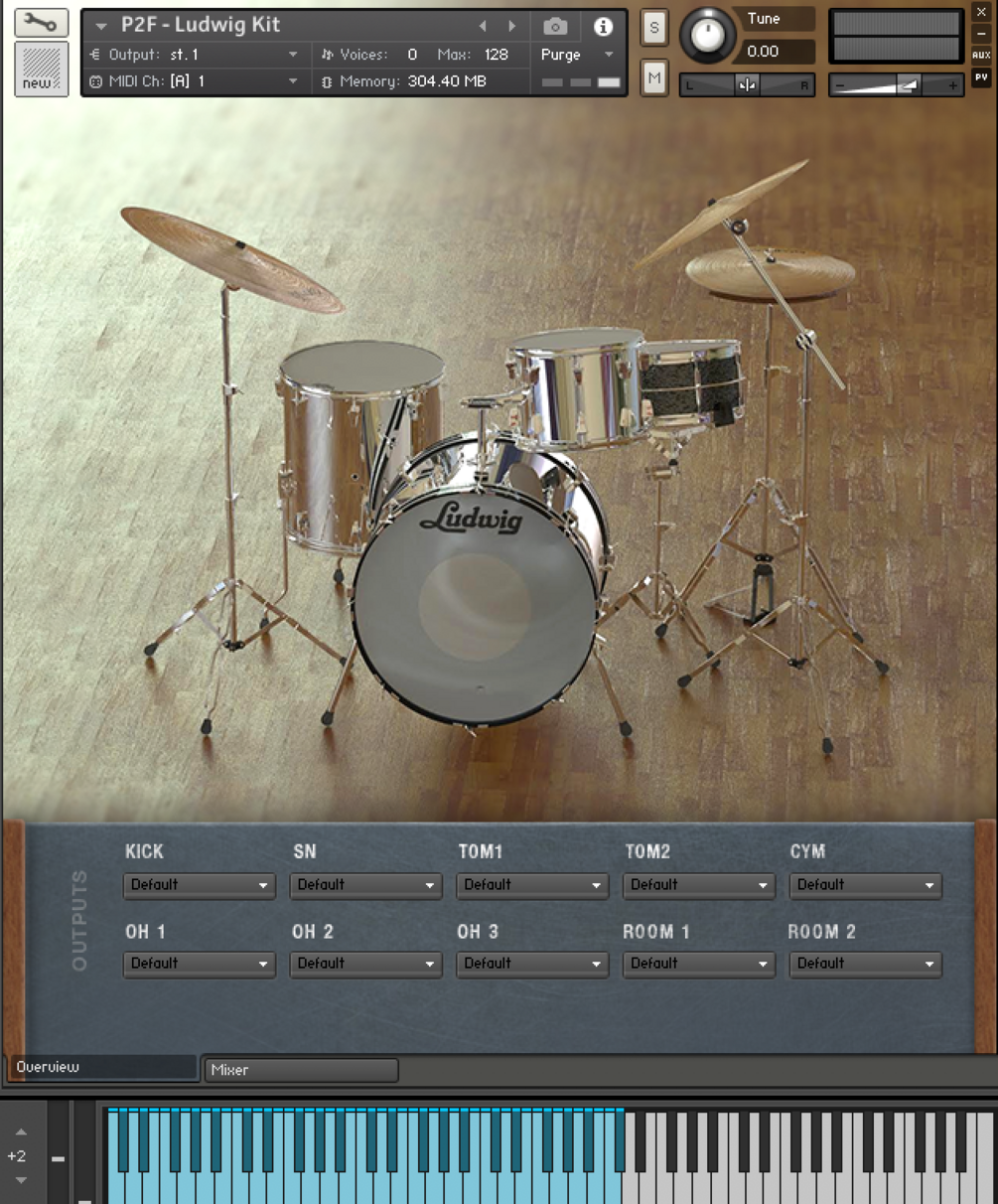Toggle the PV button
Viewport: 998px width, 1204px height.
coord(981,77)
